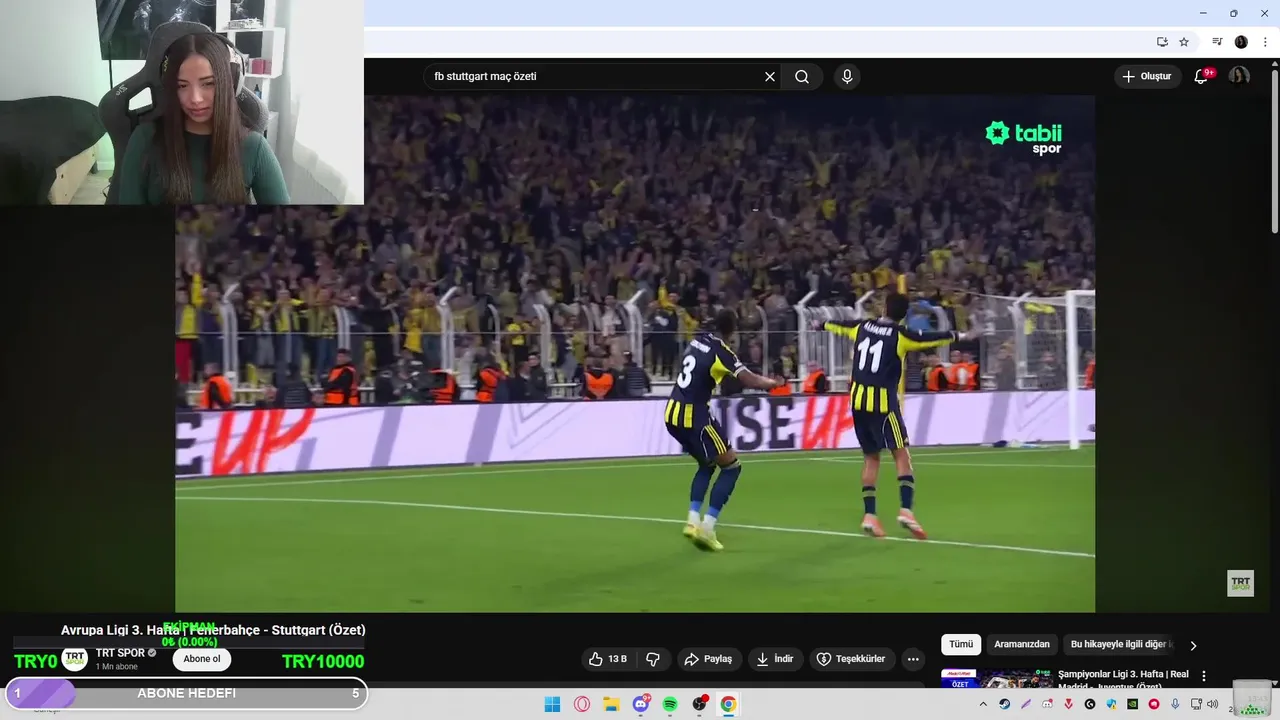The image size is (1280, 720).
Task: Subscribe with the Abone ol button
Action: (x=201, y=659)
